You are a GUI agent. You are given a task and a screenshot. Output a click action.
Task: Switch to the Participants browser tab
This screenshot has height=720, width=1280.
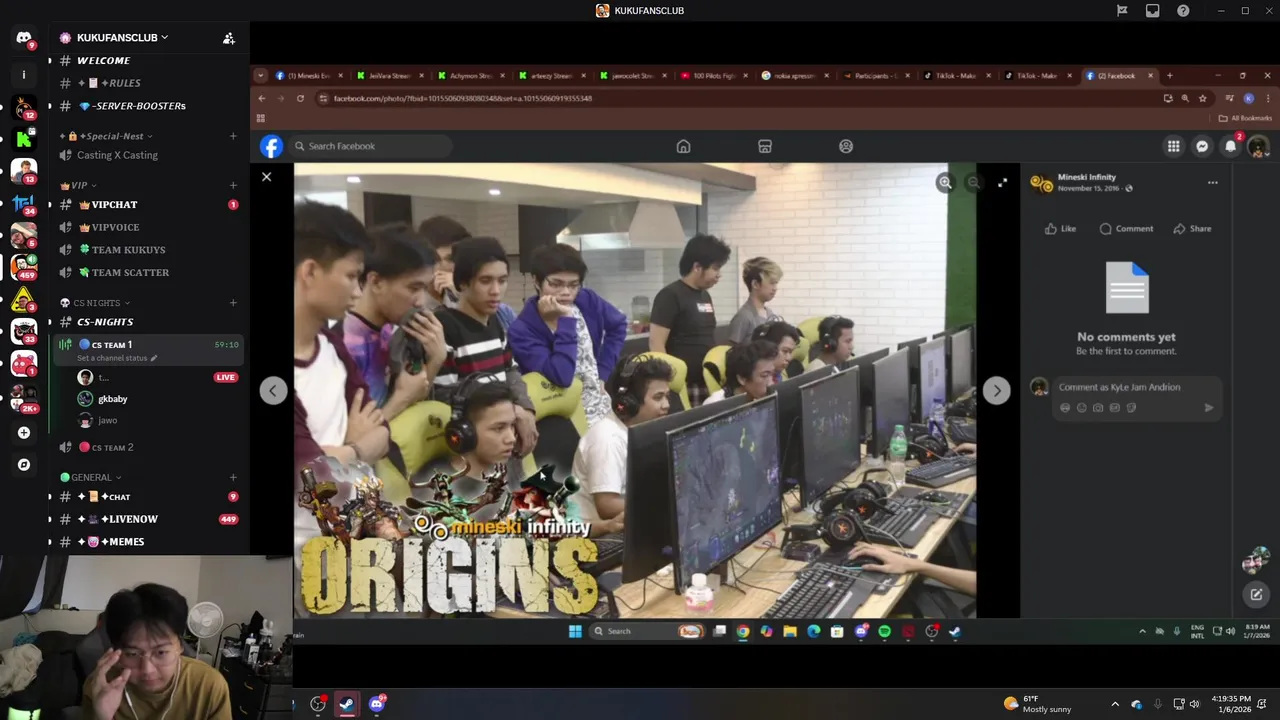(x=875, y=76)
